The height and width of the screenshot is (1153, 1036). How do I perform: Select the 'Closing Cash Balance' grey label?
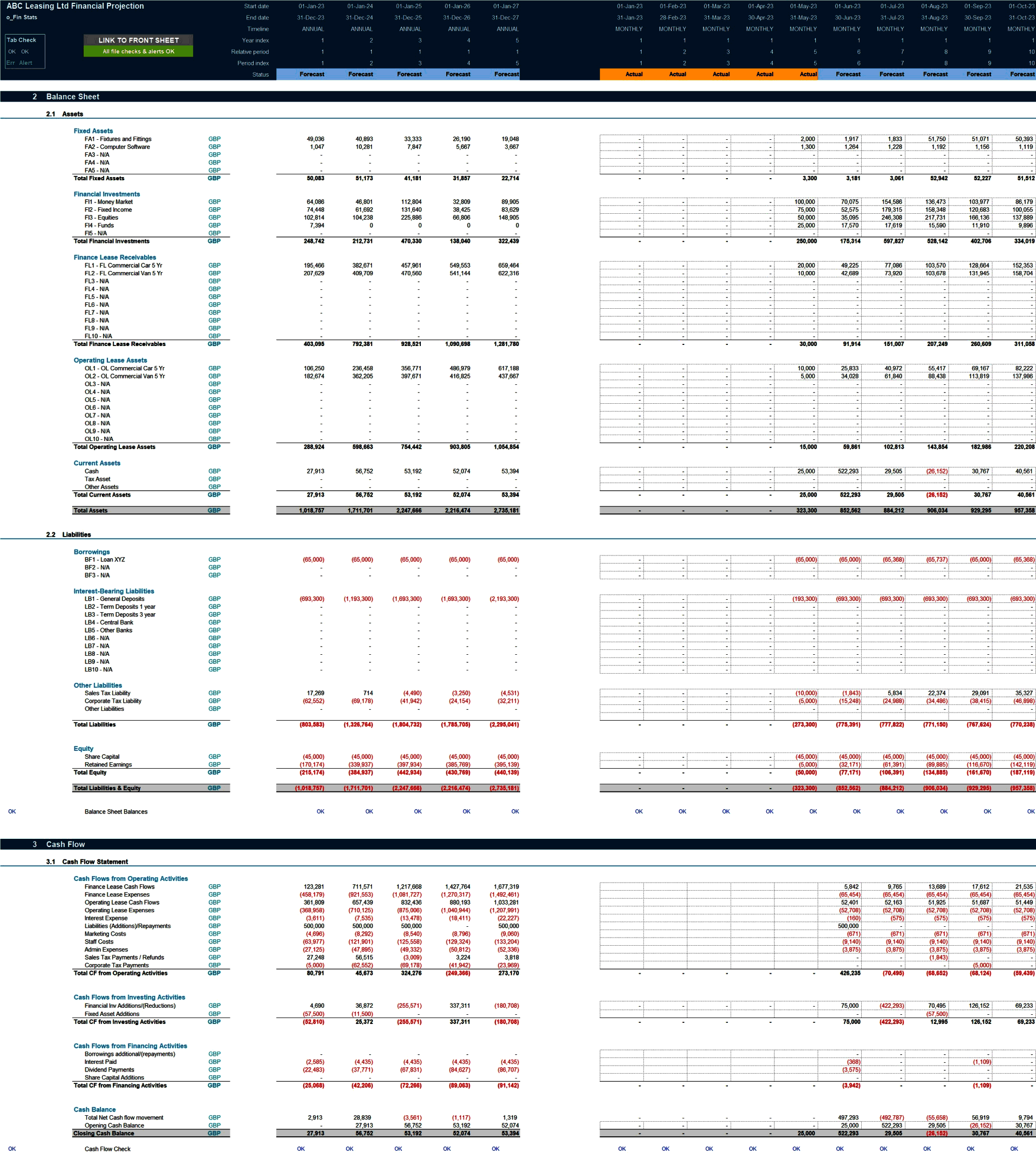point(104,1133)
